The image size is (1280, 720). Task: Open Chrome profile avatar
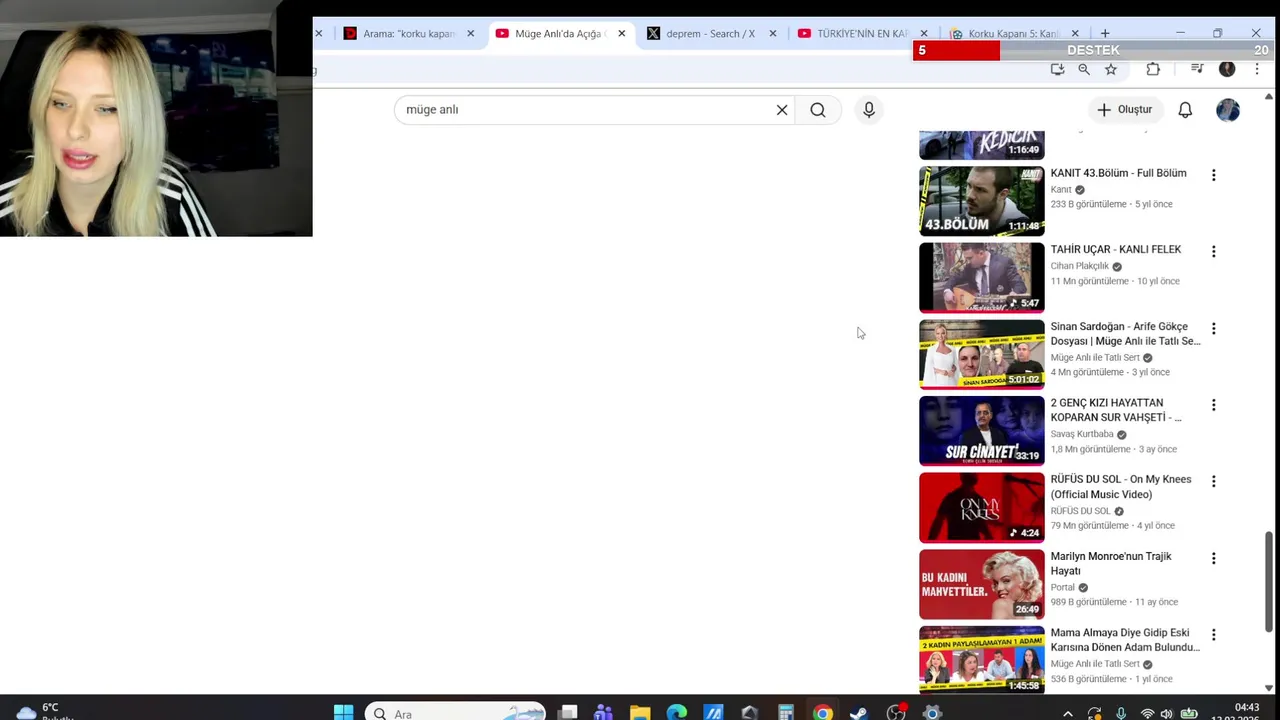click(1227, 69)
